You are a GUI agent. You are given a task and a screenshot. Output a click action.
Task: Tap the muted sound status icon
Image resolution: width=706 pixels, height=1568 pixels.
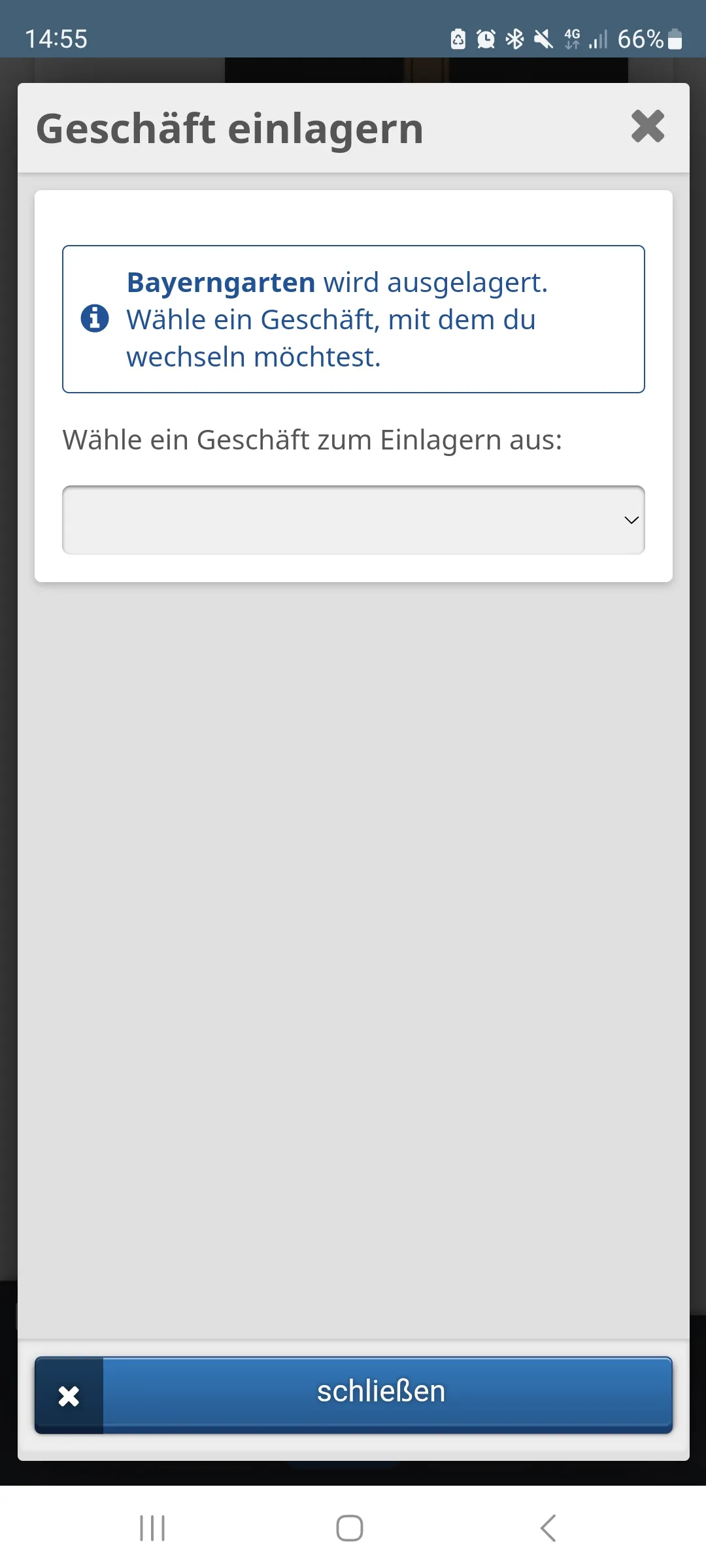[x=543, y=39]
